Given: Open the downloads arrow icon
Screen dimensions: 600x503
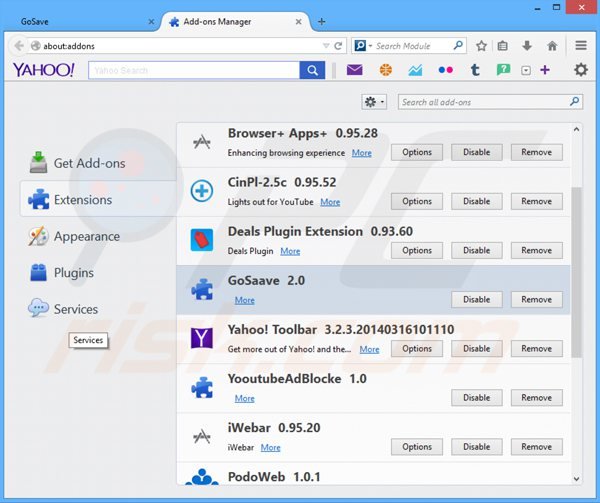Looking at the screenshot, I should pos(527,46).
